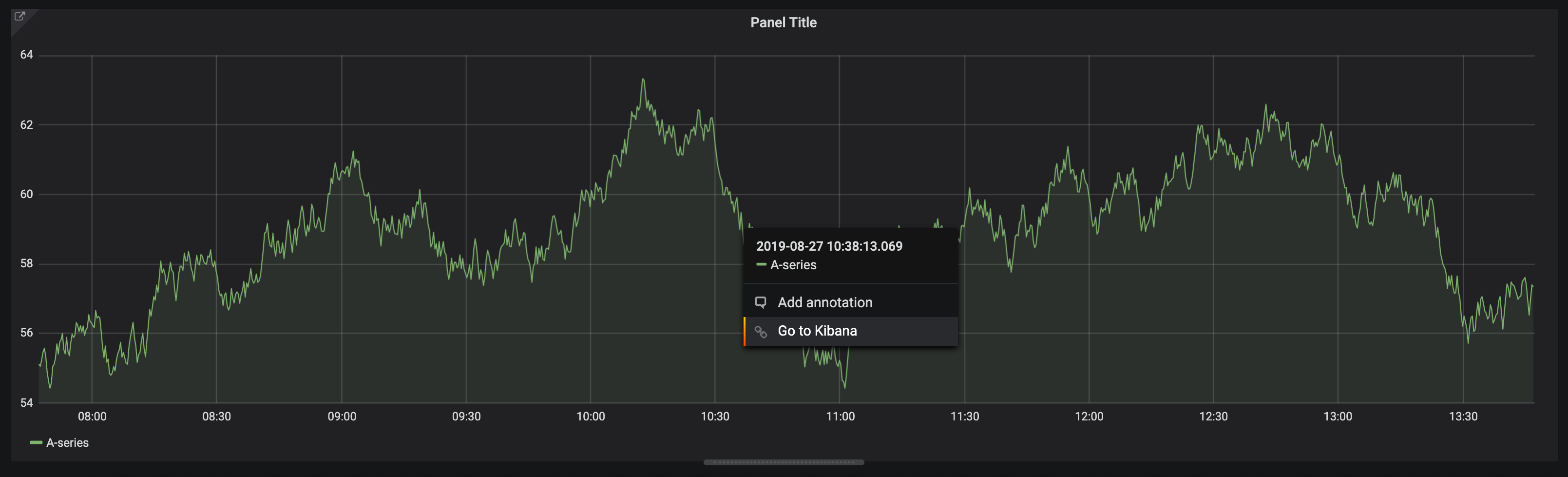This screenshot has height=477, width=1568.
Task: Click the chain link icon beside Go to Kibana
Action: [761, 331]
